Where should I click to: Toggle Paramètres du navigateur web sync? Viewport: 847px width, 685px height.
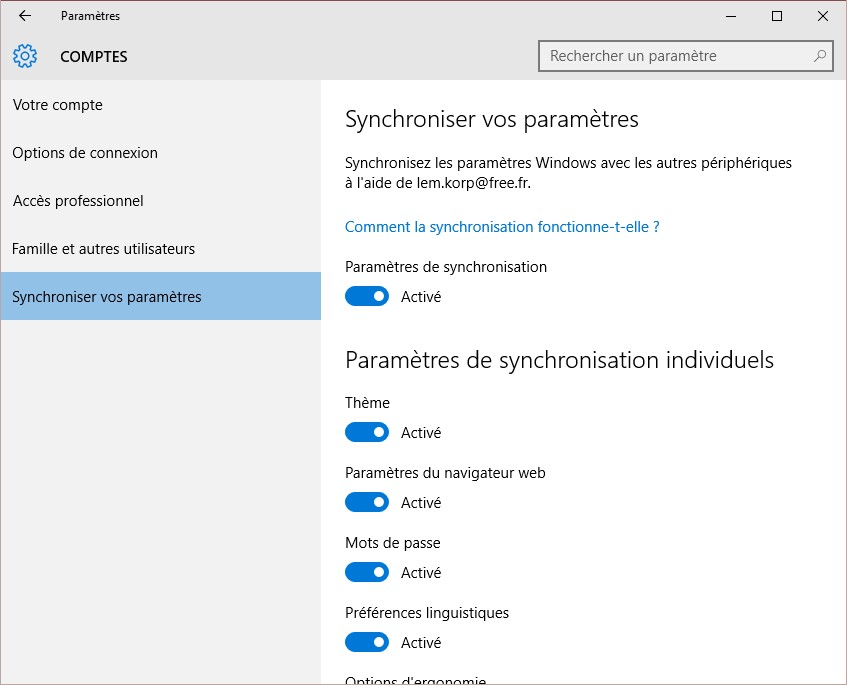[x=367, y=503]
